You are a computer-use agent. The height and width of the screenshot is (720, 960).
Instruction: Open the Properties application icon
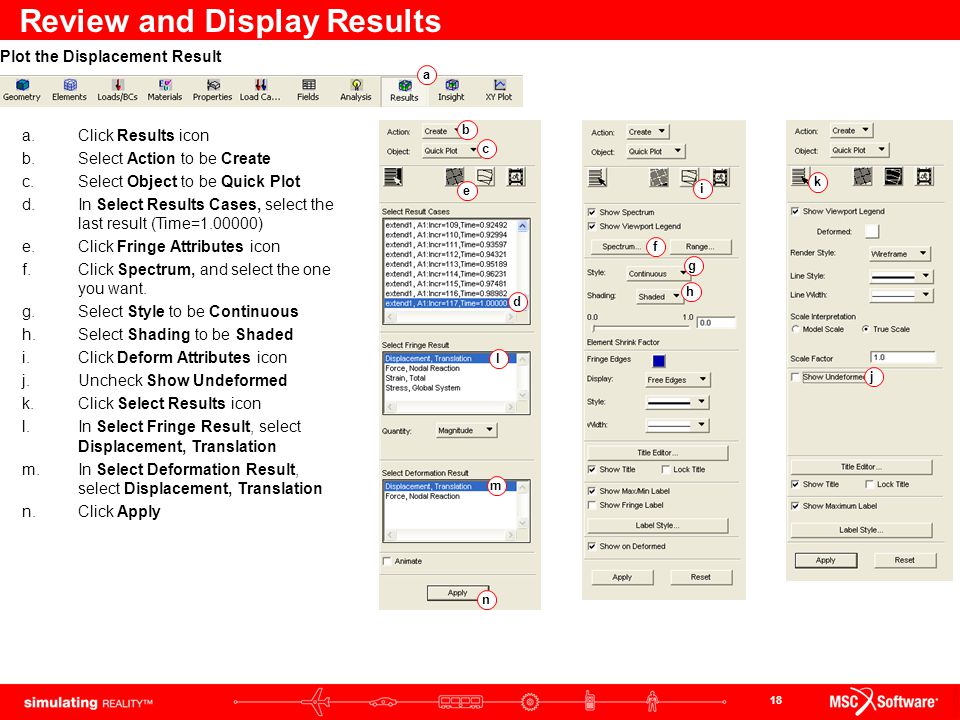coord(212,91)
